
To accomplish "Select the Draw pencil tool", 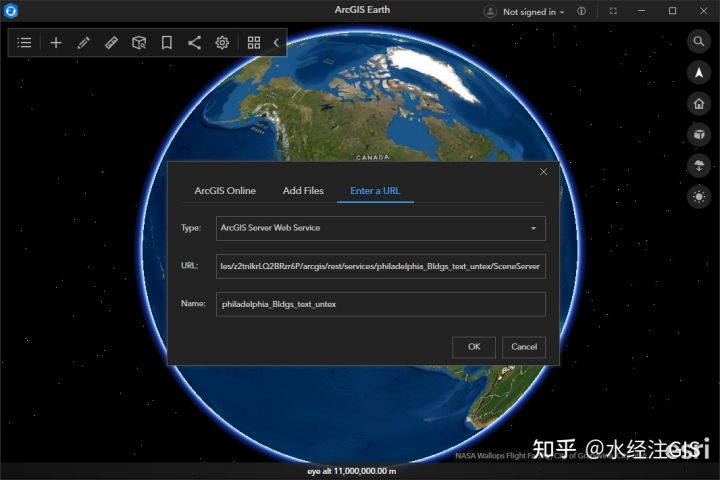I will point(84,43).
